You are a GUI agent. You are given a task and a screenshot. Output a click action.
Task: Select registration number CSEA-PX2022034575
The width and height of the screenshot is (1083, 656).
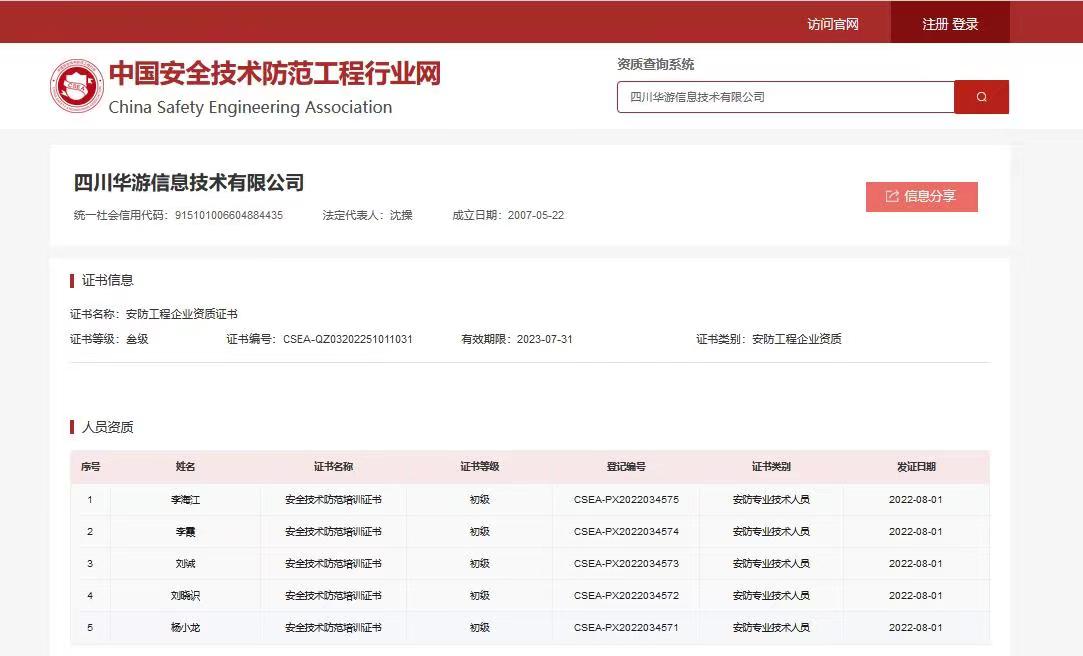pyautogui.click(x=626, y=499)
